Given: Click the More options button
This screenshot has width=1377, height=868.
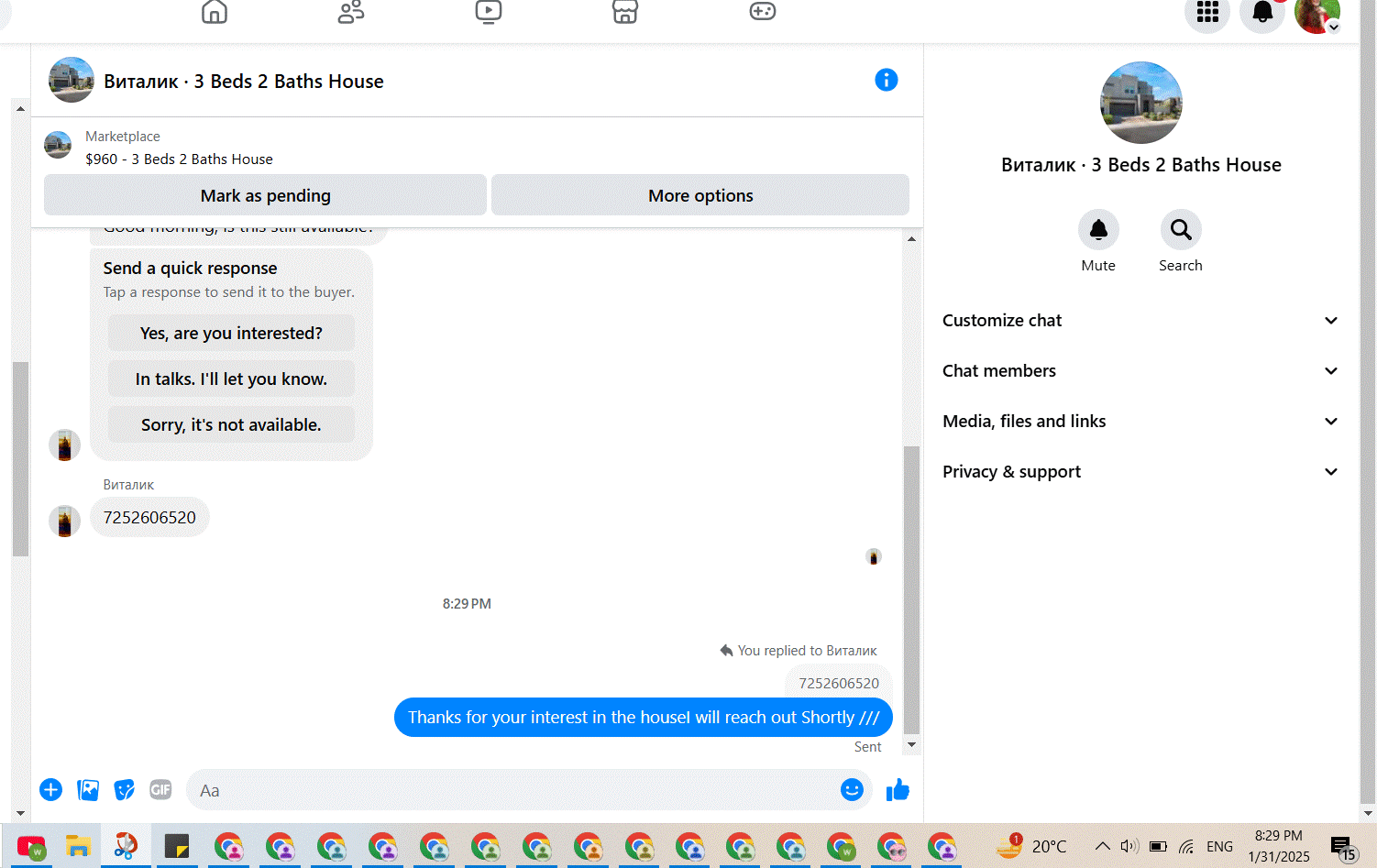Looking at the screenshot, I should [700, 195].
